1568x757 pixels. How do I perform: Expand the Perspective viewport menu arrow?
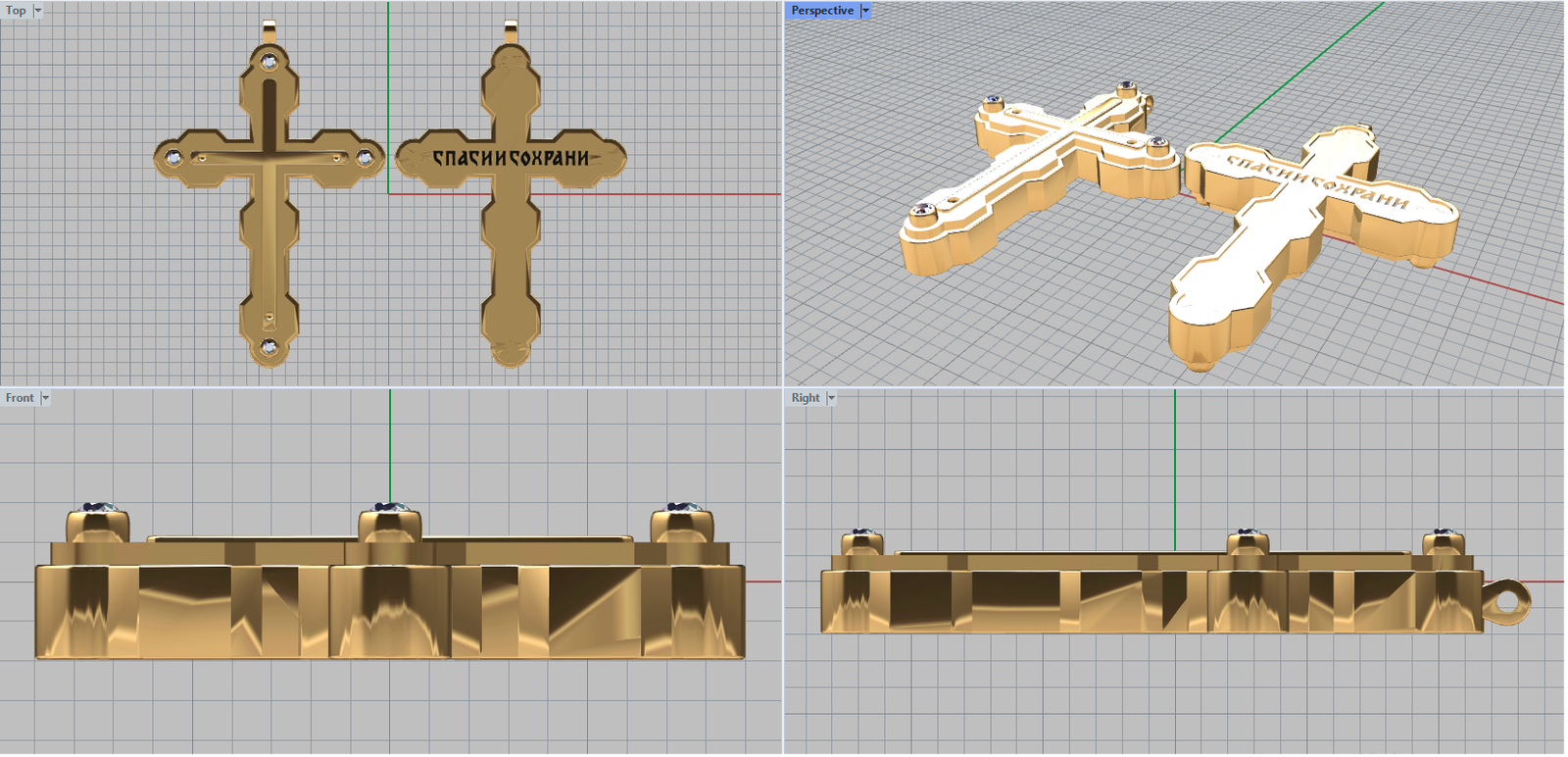click(865, 11)
